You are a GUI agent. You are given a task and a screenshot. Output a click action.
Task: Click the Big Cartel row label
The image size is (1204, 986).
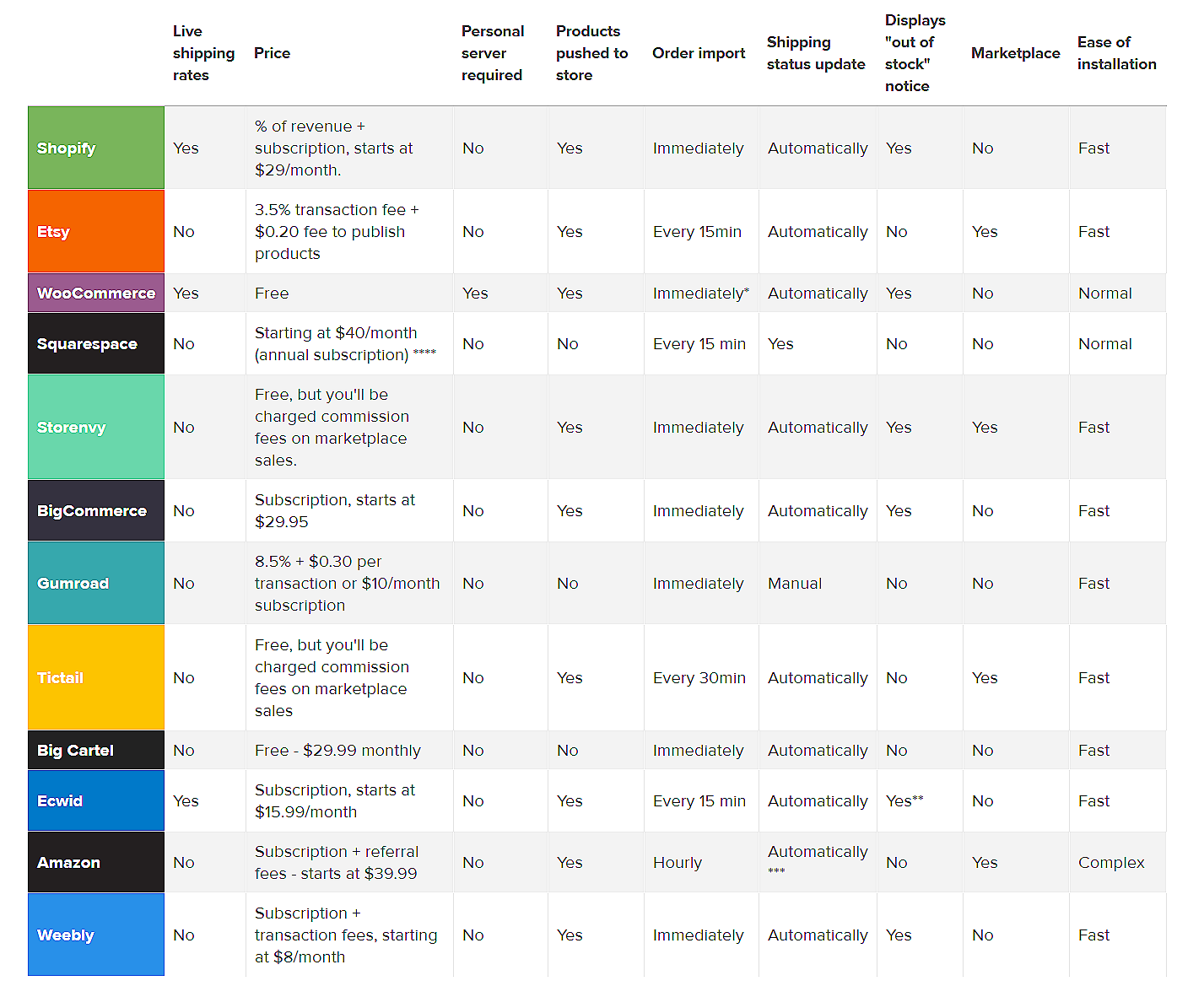coord(95,750)
